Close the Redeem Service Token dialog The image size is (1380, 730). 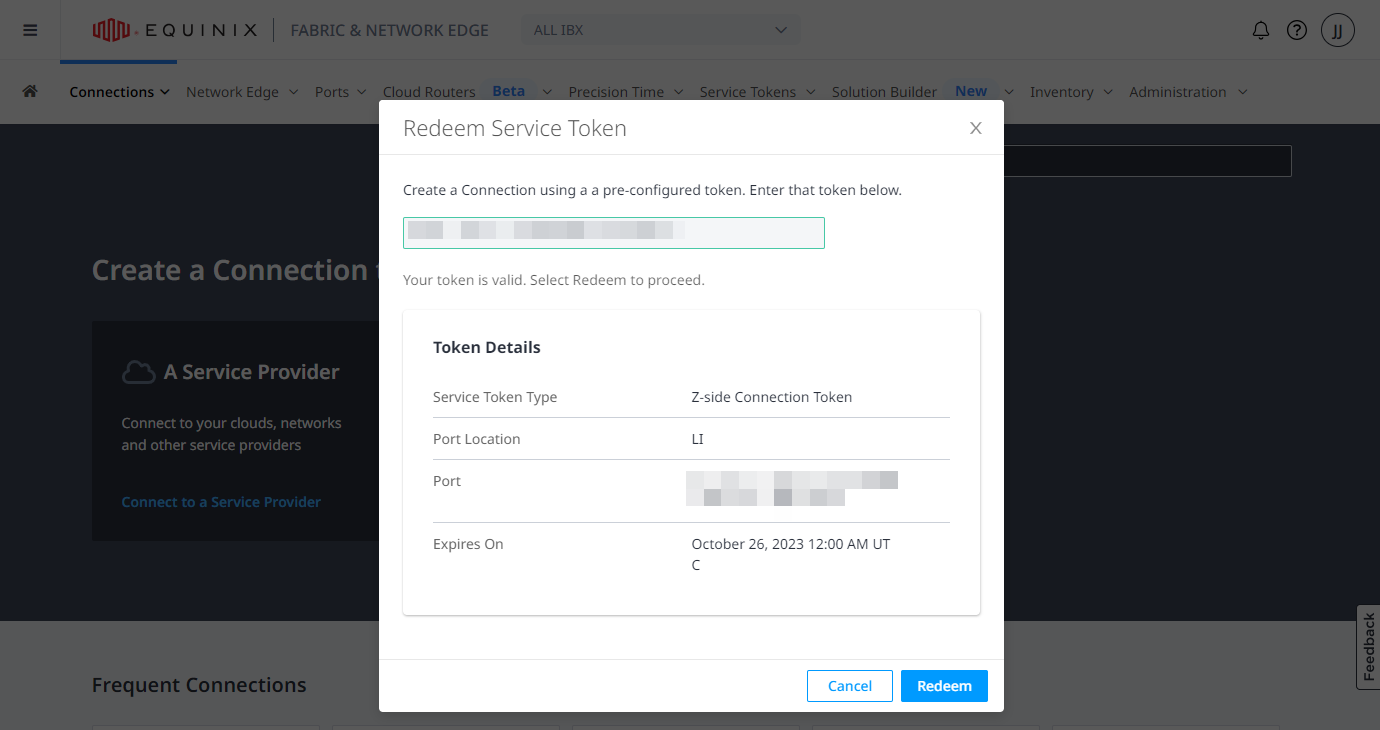(x=976, y=128)
